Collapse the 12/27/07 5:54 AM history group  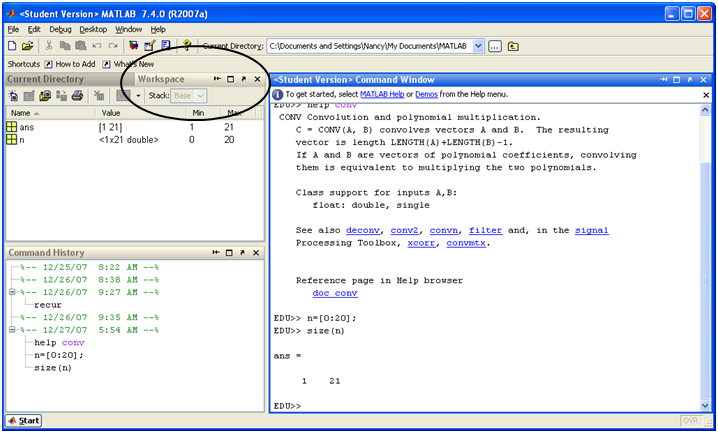(x=10, y=330)
